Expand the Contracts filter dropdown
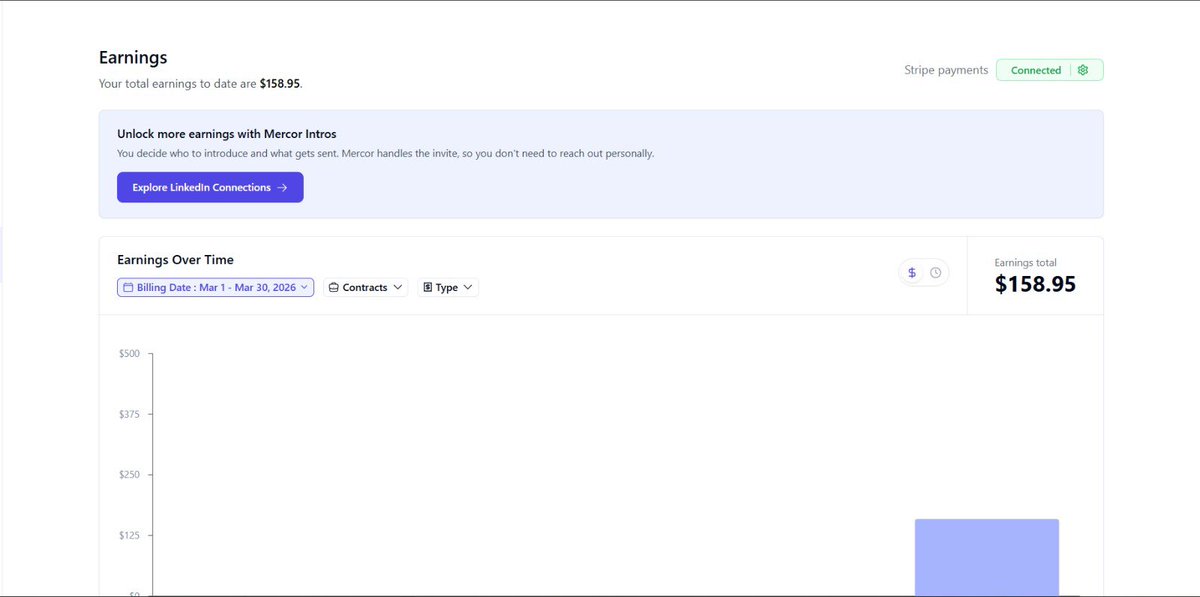Viewport: 1200px width, 597px height. [365, 287]
